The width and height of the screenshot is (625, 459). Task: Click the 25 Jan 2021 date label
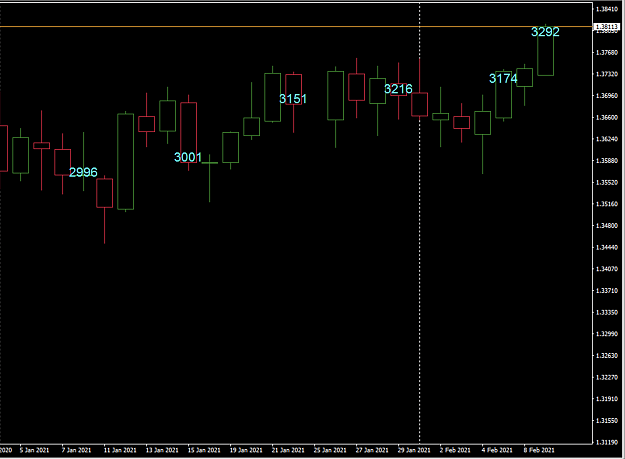(x=330, y=450)
